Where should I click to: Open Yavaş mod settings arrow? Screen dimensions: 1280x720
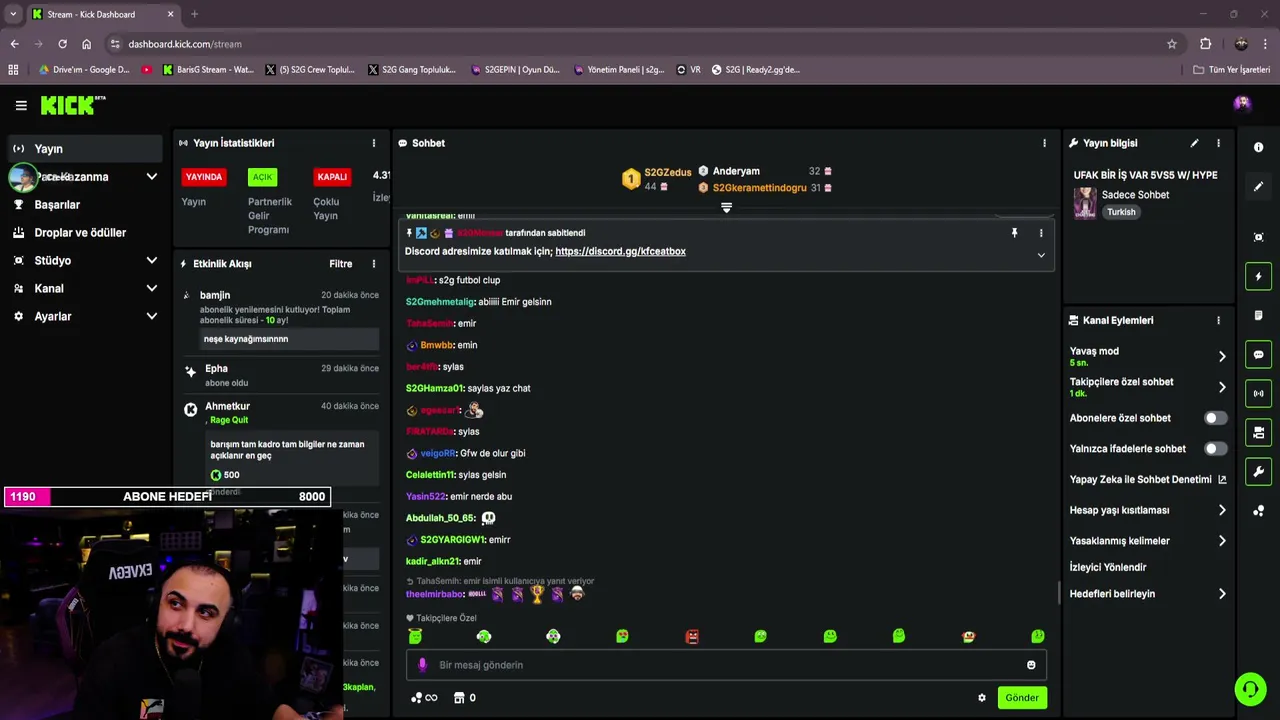tap(1222, 356)
